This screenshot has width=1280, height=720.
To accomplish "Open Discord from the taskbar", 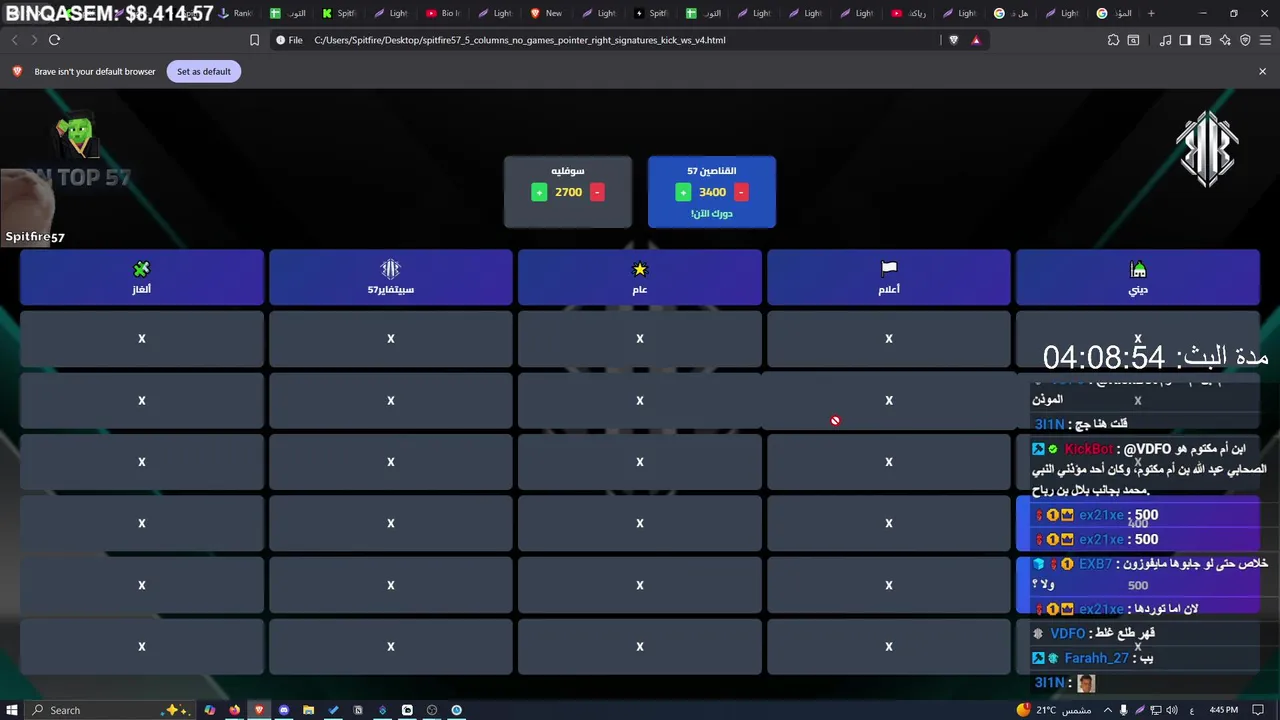I will pos(284,710).
